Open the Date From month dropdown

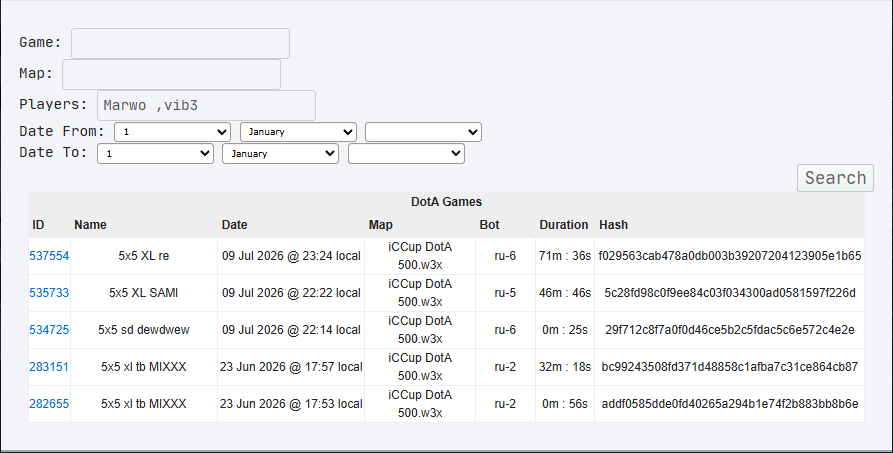point(298,132)
